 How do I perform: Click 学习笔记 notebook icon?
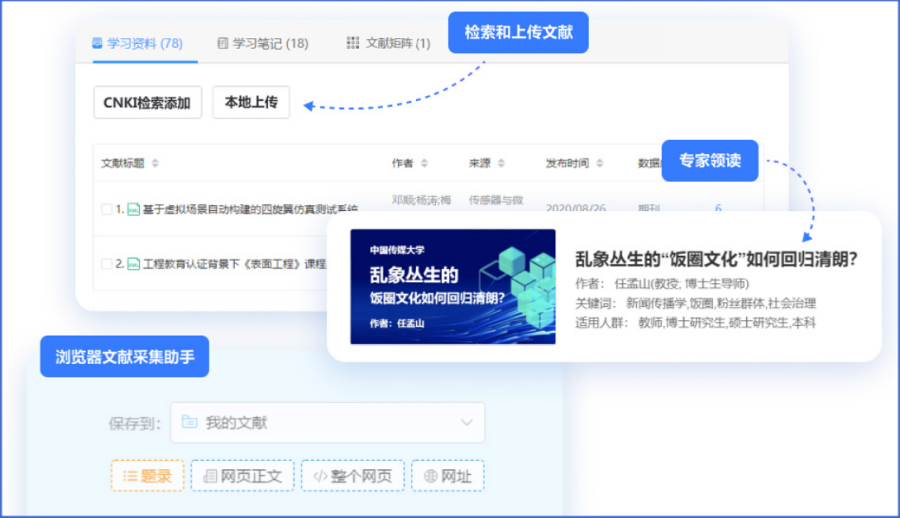[x=223, y=43]
